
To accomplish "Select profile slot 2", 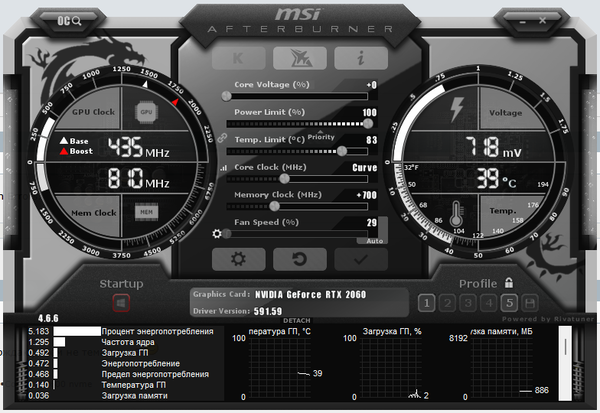I will tap(447, 304).
